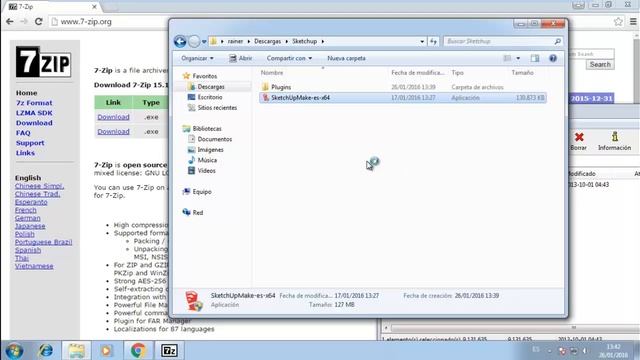Viewport: 640px width, 360px height.
Task: Open Home link on 7-Zip site
Action: [x=27, y=93]
